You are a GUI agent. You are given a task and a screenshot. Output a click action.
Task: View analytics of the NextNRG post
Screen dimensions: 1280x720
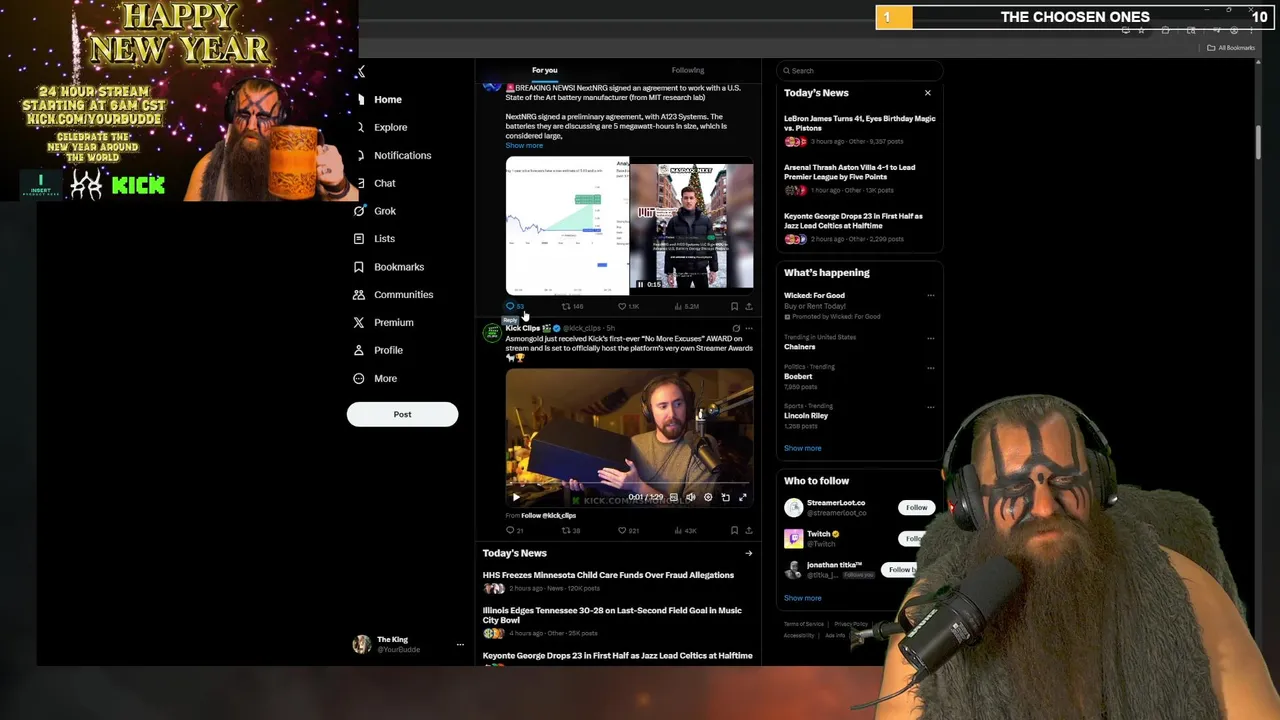686,306
